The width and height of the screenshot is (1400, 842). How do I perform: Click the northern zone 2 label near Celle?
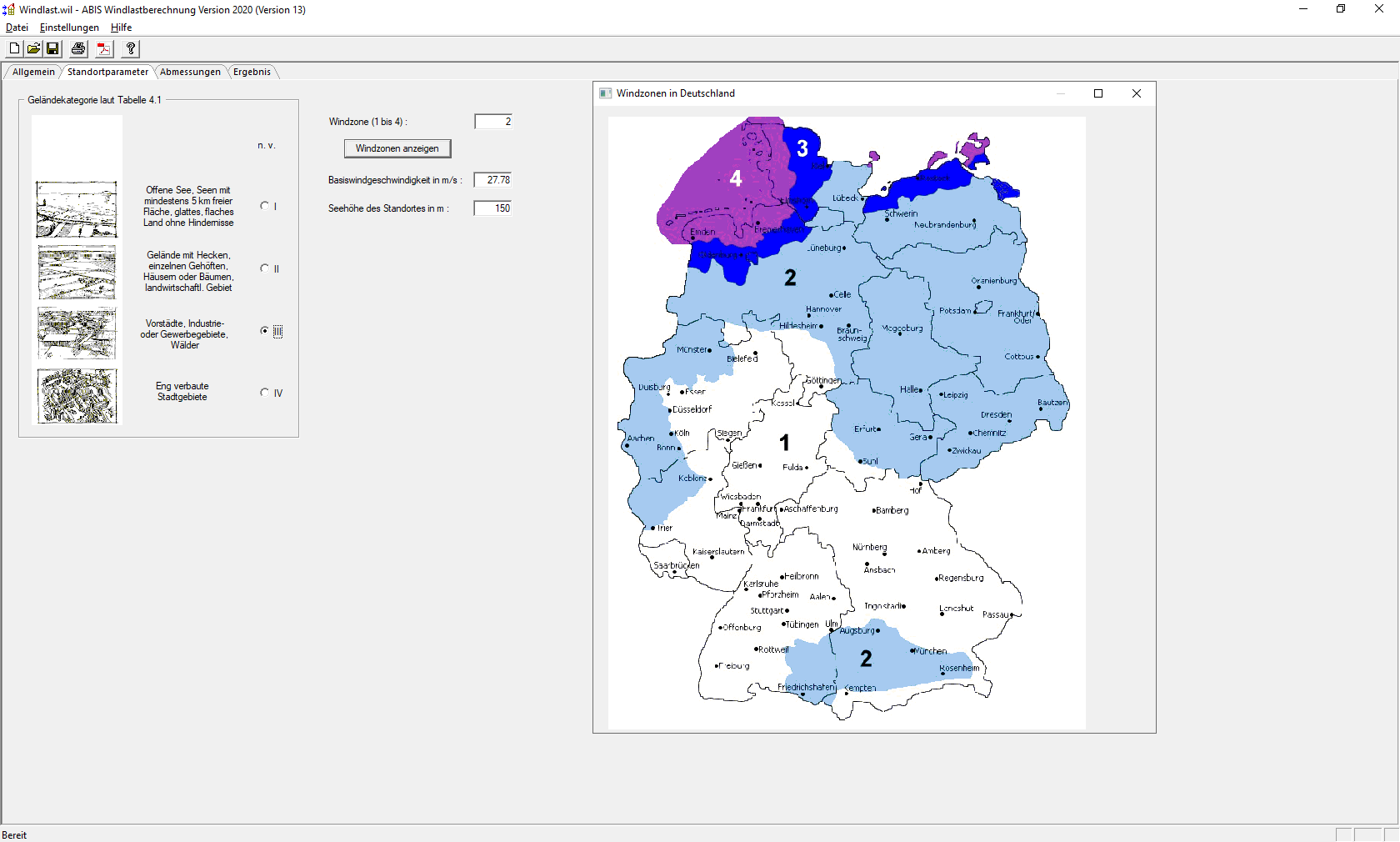[790, 278]
